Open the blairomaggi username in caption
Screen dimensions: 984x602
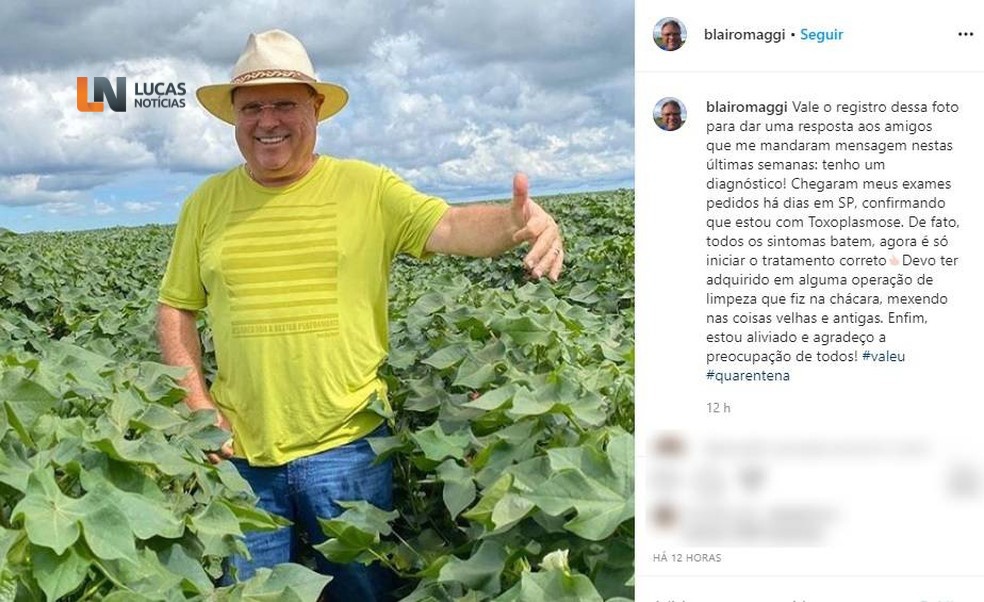coord(746,107)
